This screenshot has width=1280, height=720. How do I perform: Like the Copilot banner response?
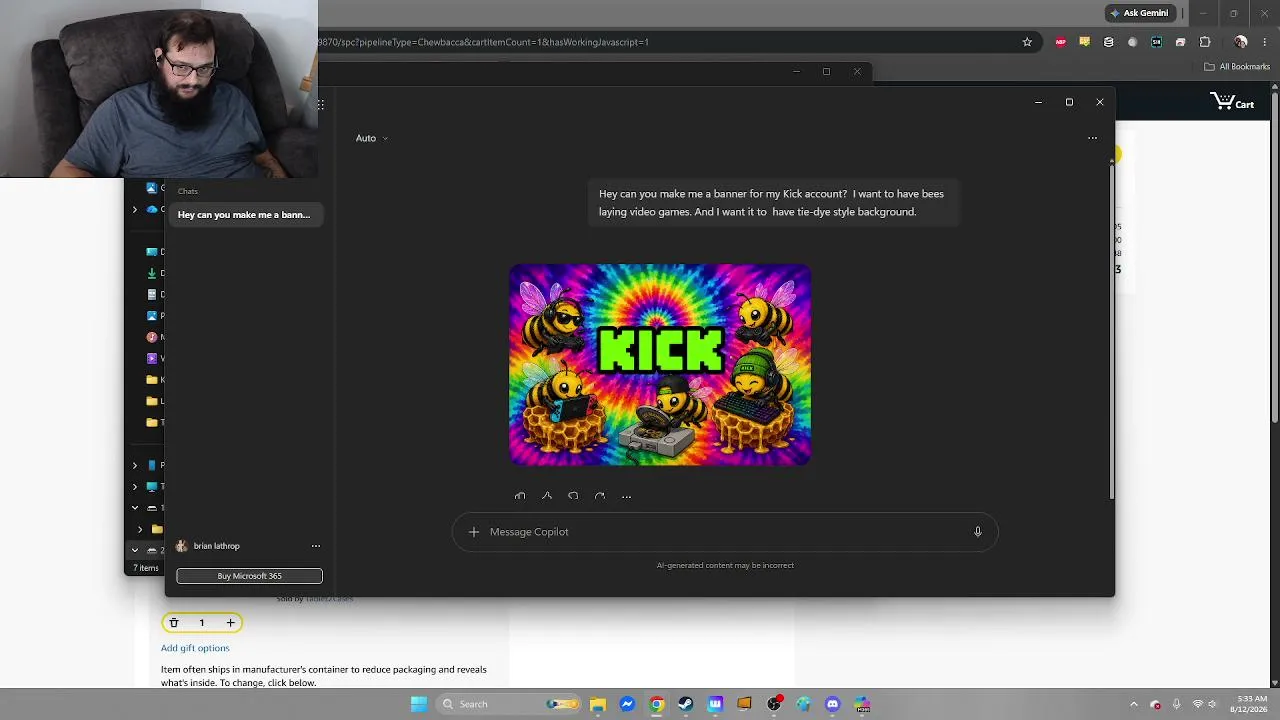tap(520, 496)
